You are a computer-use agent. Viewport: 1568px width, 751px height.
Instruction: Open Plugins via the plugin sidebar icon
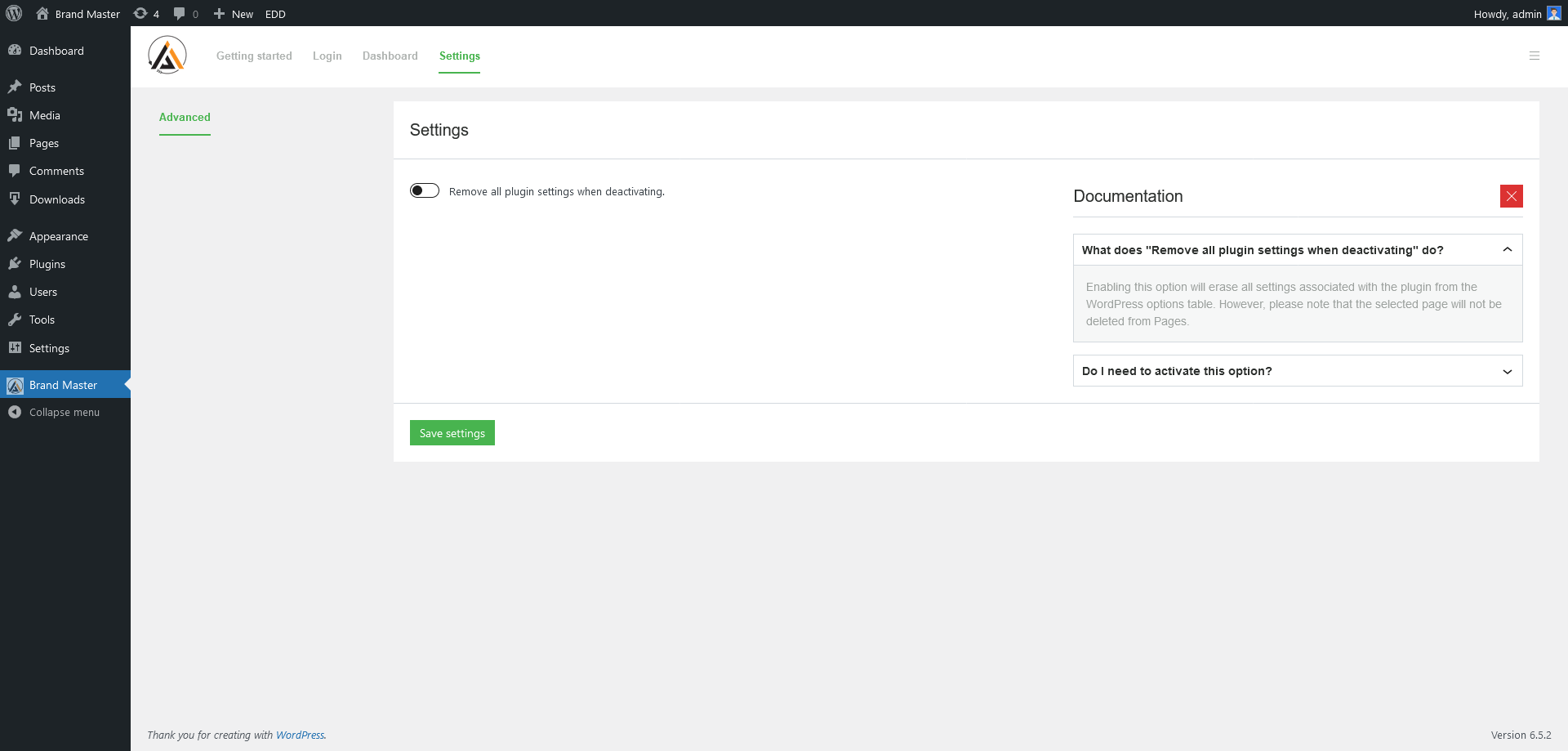pyautogui.click(x=16, y=263)
